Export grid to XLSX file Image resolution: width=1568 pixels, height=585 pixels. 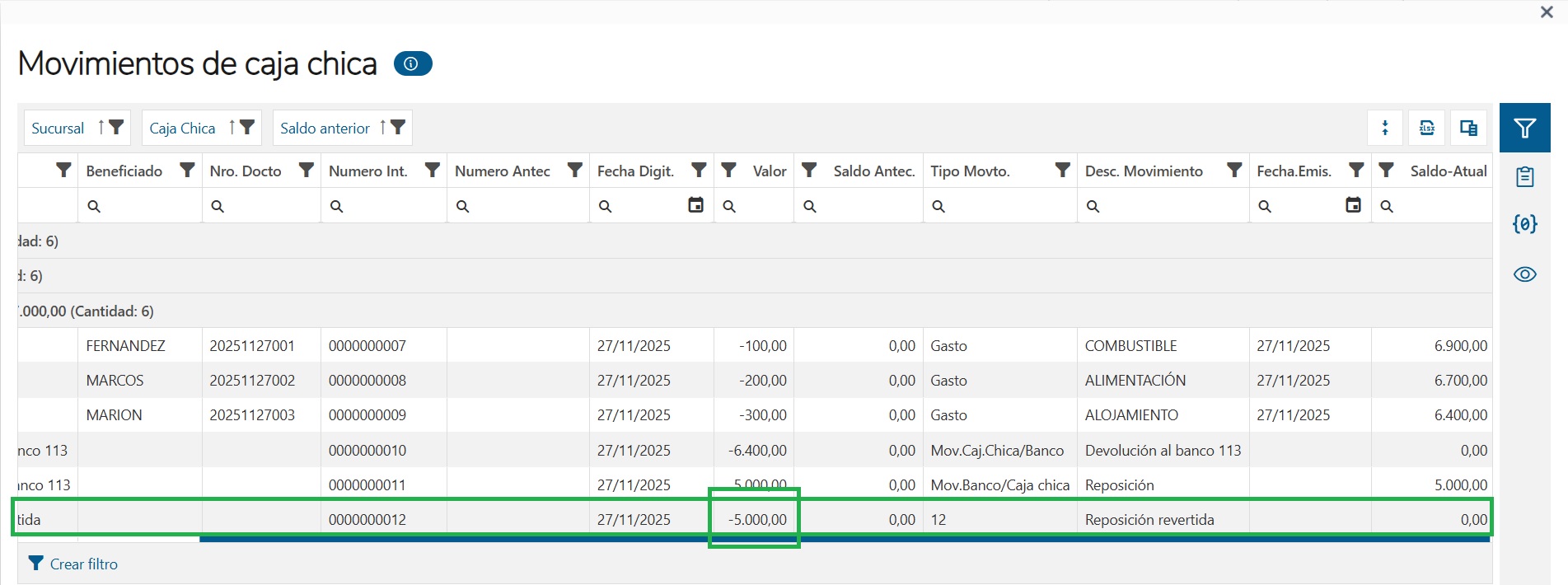point(1427,128)
